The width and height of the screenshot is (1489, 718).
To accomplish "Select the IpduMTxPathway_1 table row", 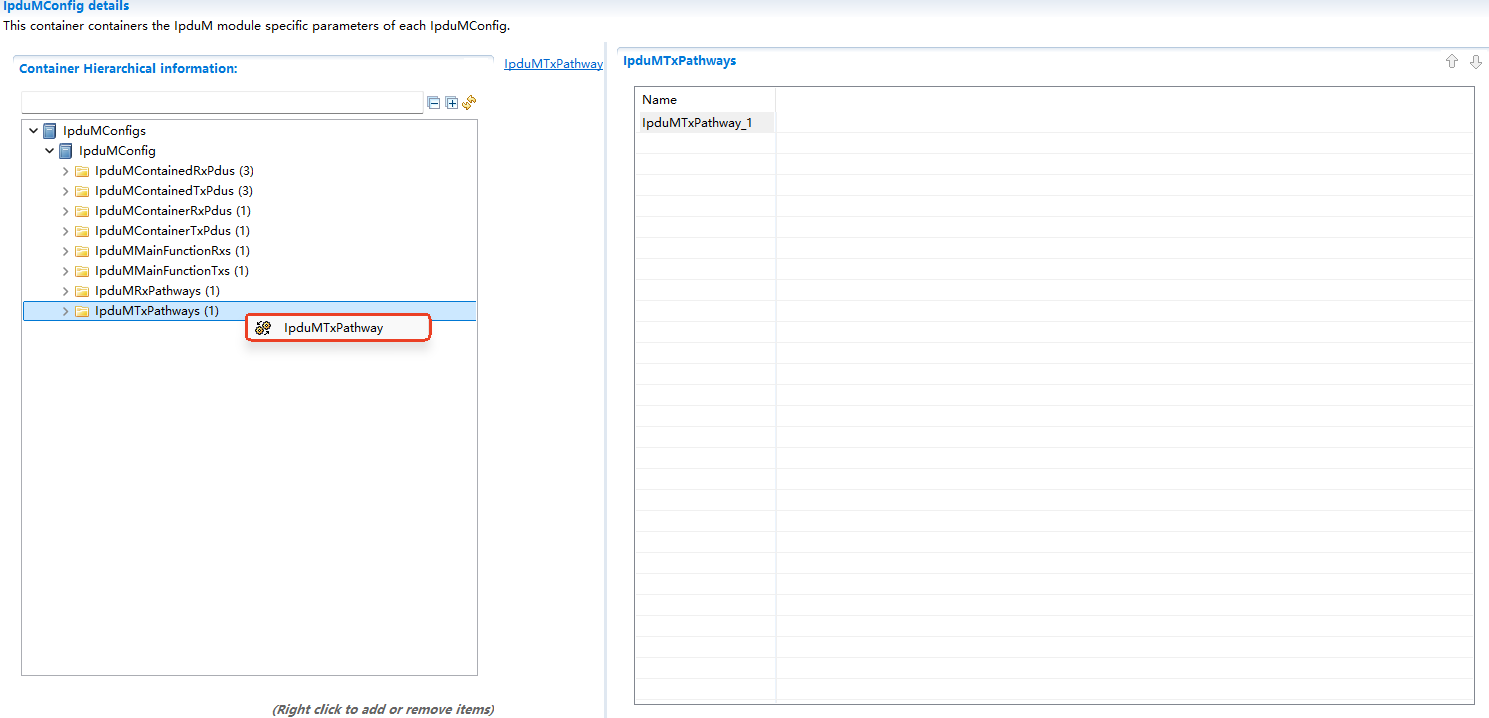I will pyautogui.click(x=696, y=123).
